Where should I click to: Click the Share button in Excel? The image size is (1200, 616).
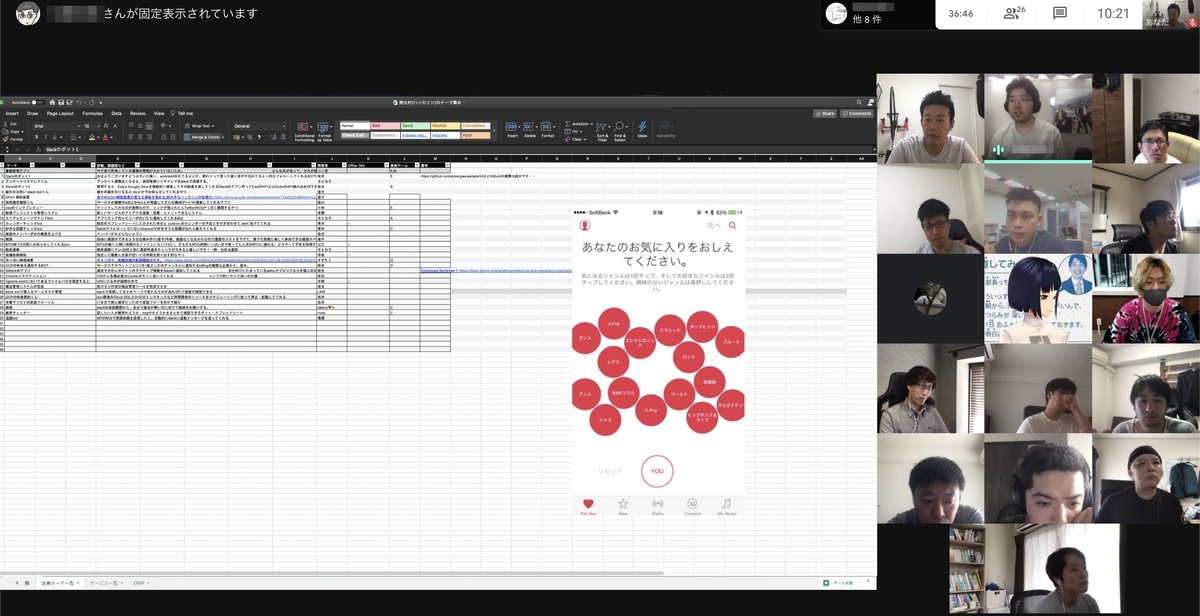click(x=825, y=113)
